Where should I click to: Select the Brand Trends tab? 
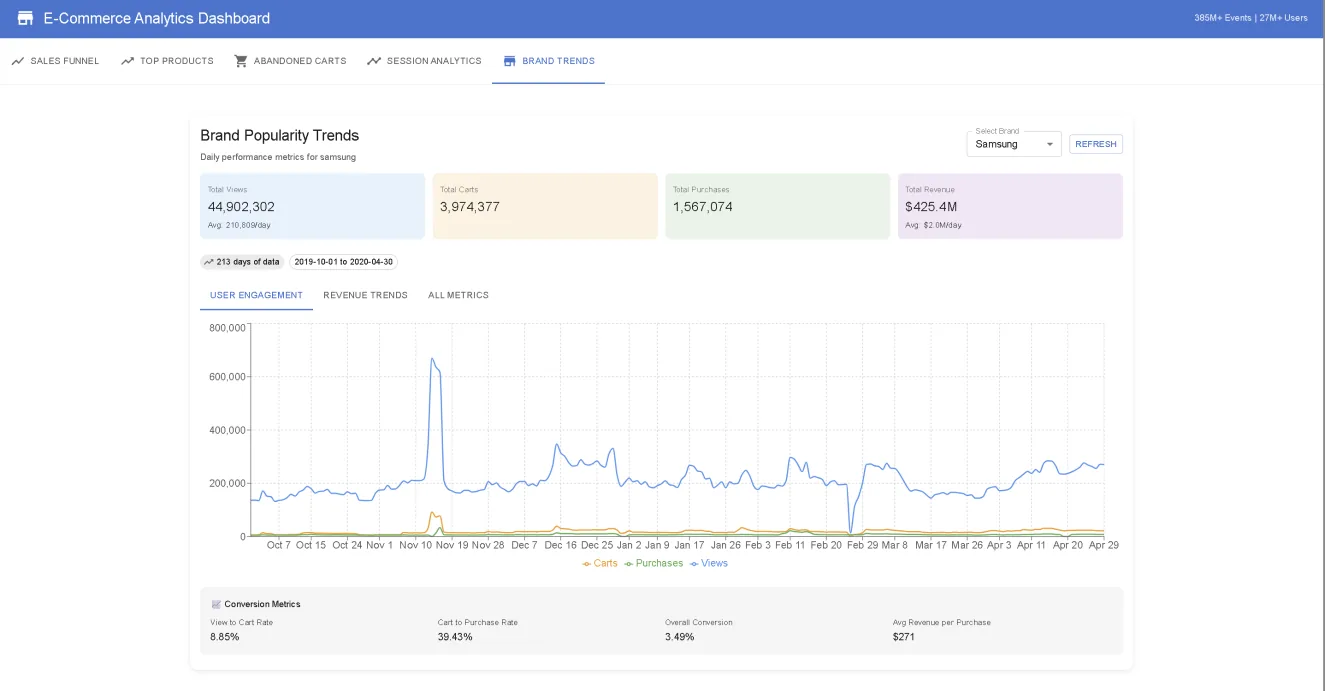548,61
